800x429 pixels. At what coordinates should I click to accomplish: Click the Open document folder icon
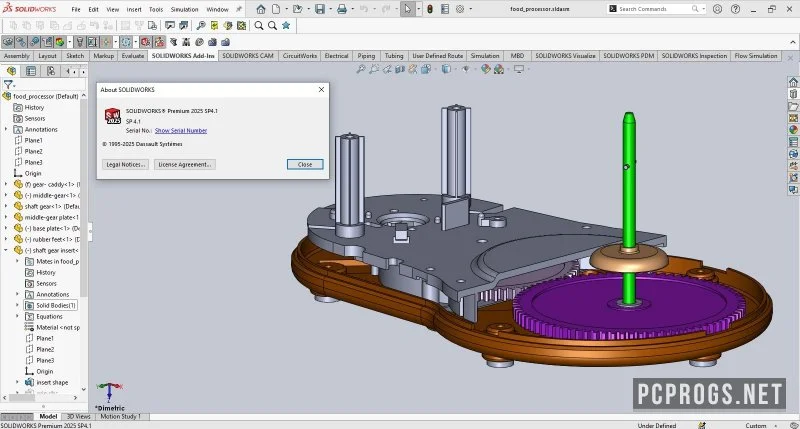pos(297,9)
